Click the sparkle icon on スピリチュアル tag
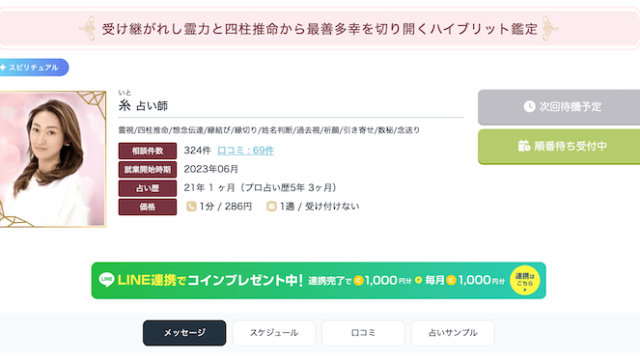 tap(3, 68)
